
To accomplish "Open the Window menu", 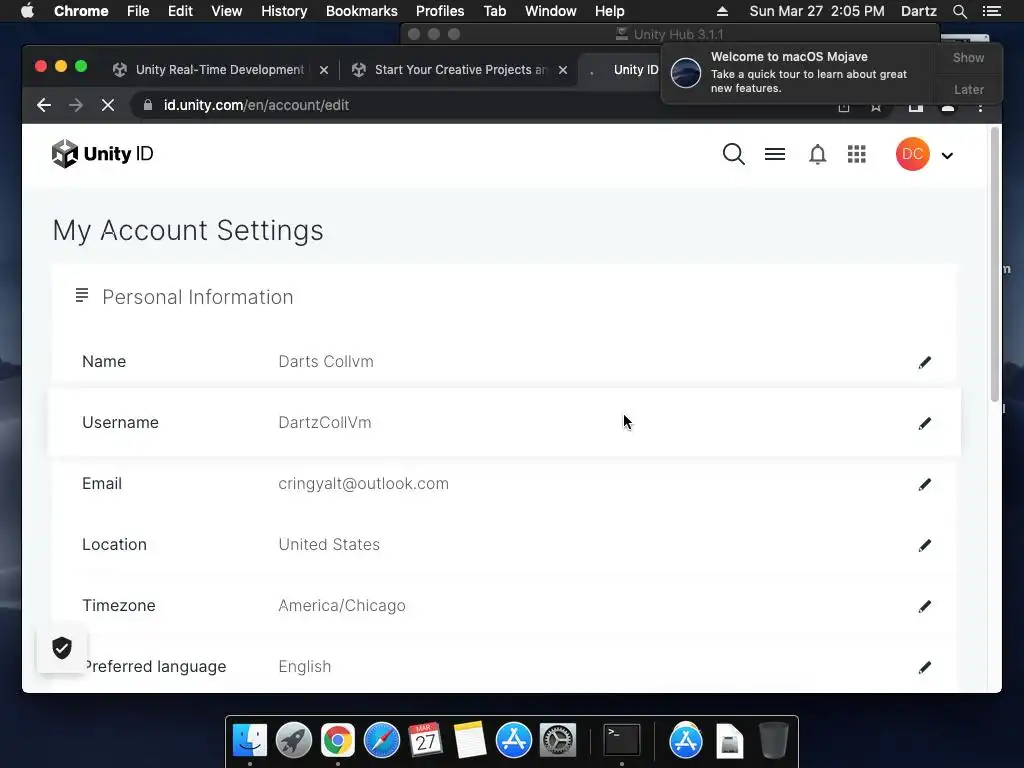I will [551, 11].
